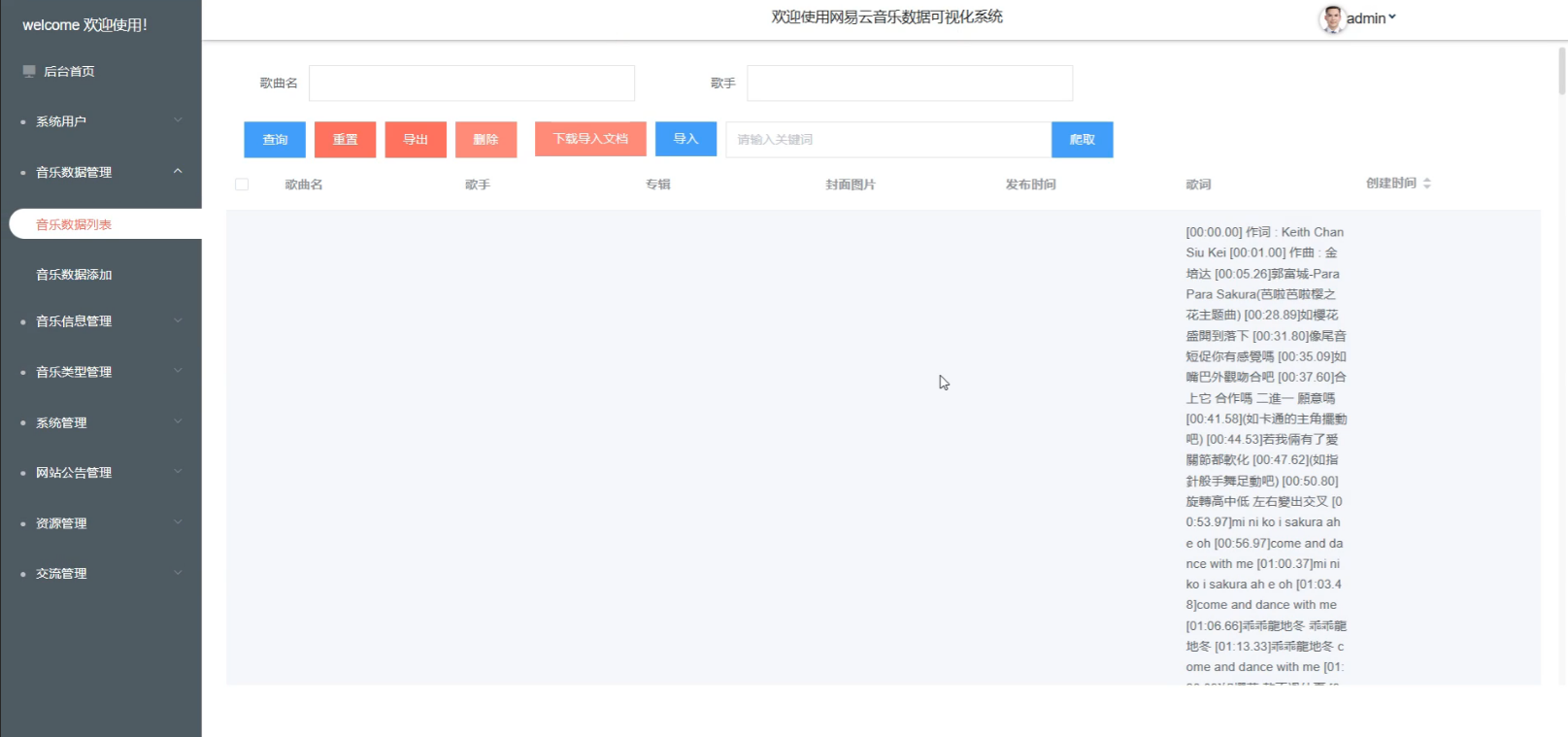Click the monitor icon beside 后台首页
The height and width of the screenshot is (737, 1568).
pyautogui.click(x=29, y=71)
